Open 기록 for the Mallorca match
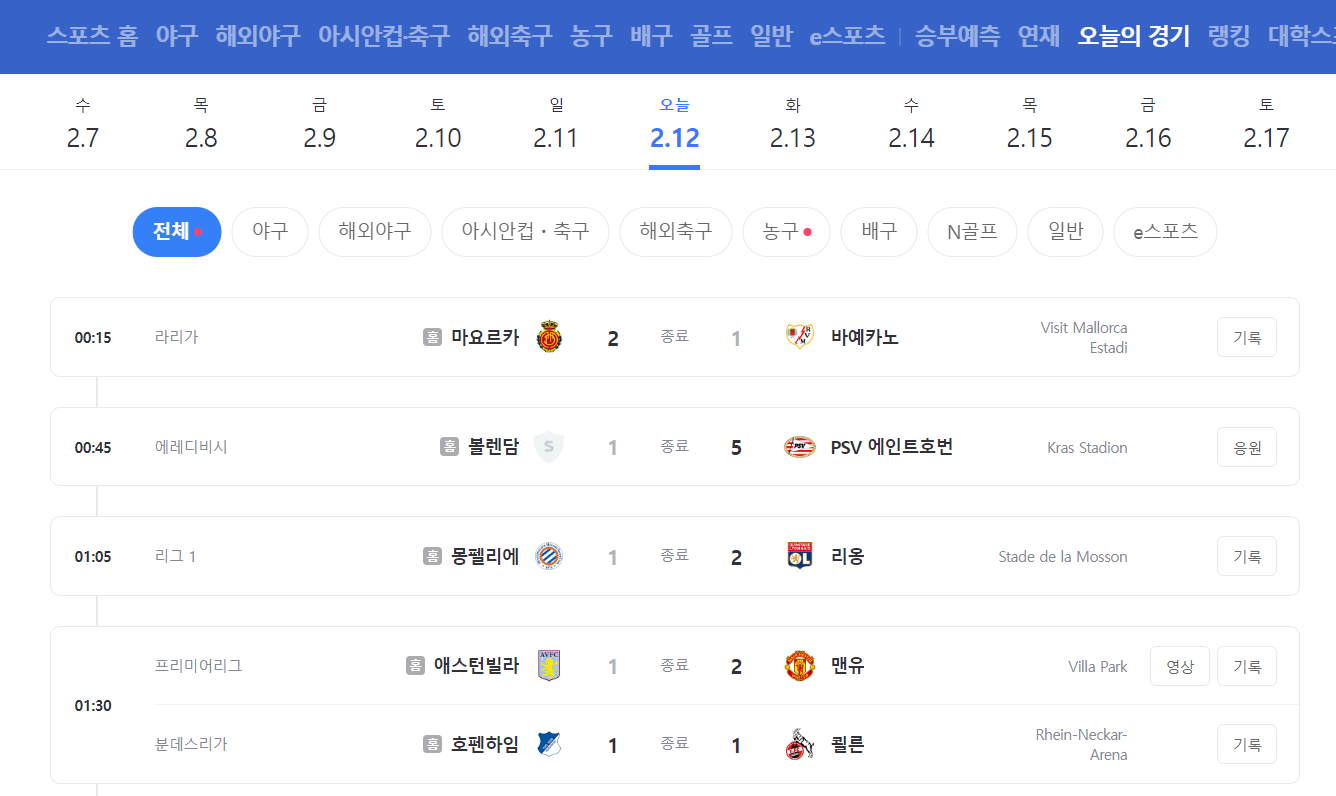1336x796 pixels. 1246,337
